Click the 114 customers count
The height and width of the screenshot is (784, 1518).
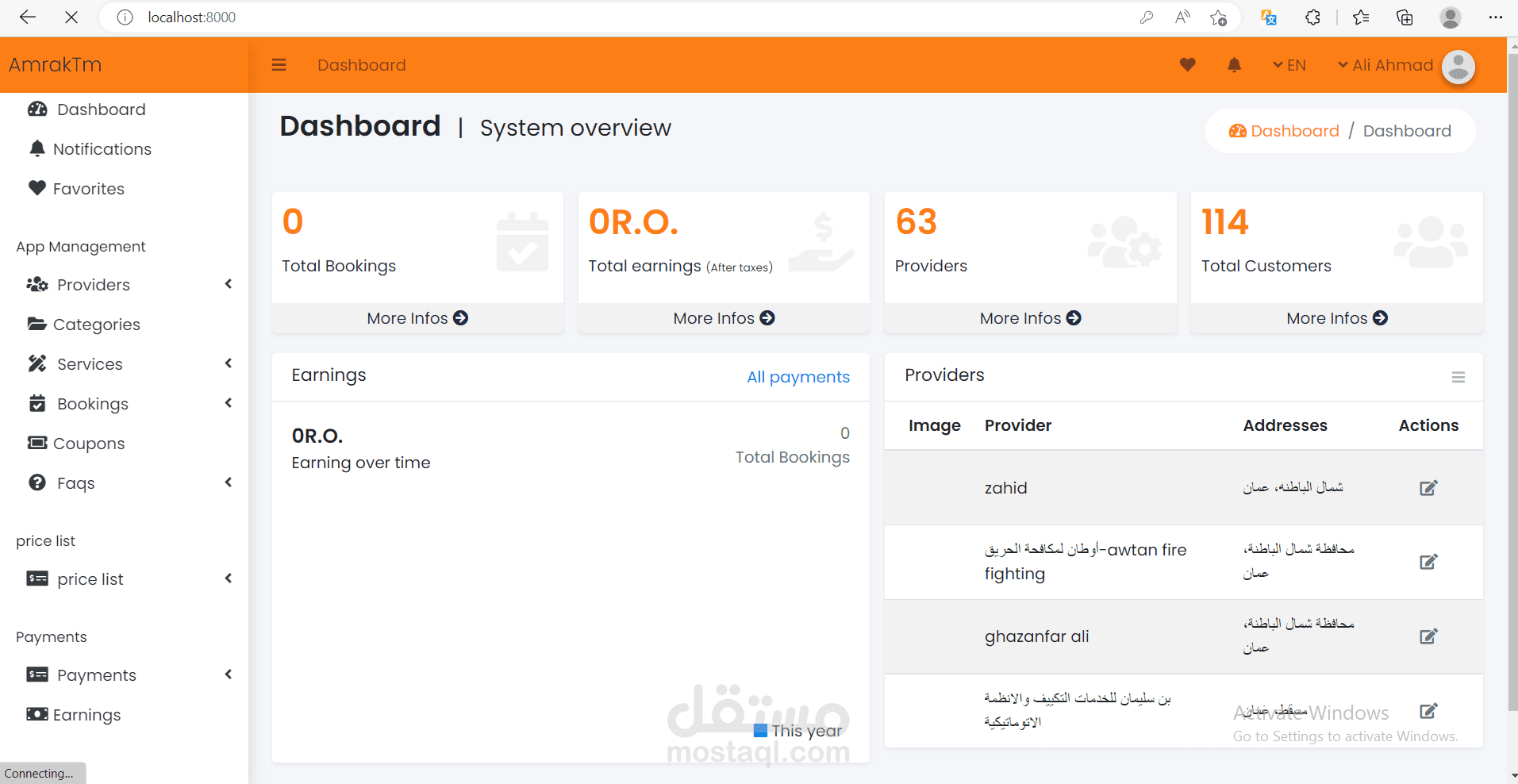click(1225, 222)
